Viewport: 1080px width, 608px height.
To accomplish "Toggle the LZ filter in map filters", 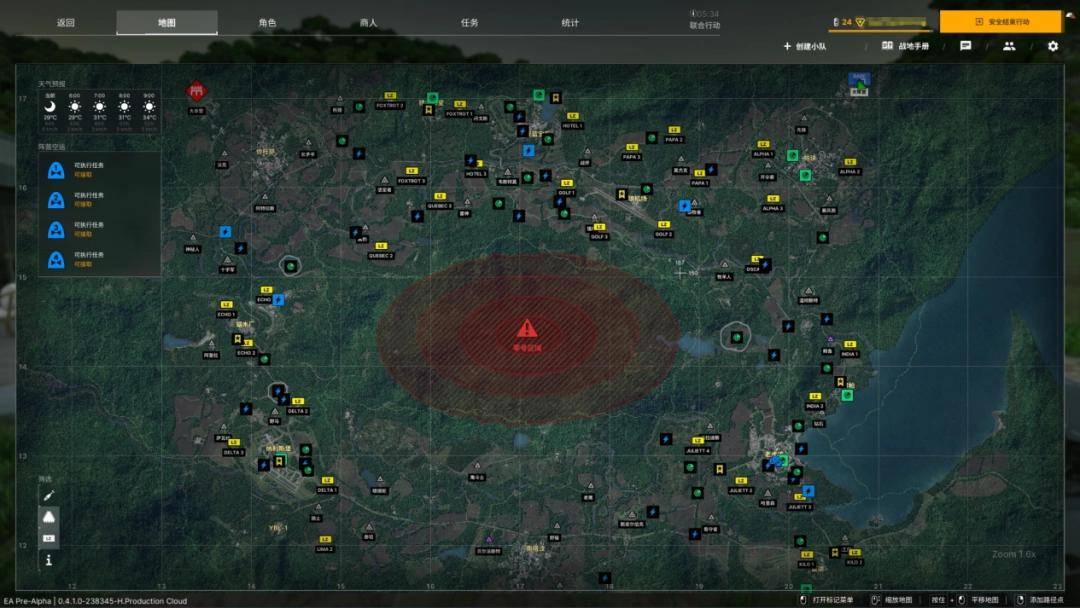I will click(48, 539).
